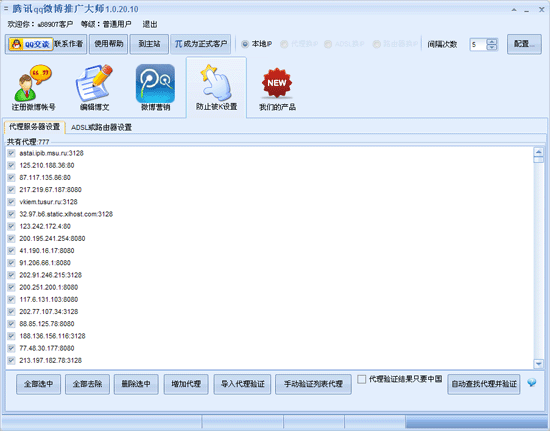
Task: Click 全部去除 button
Action: coord(87,384)
